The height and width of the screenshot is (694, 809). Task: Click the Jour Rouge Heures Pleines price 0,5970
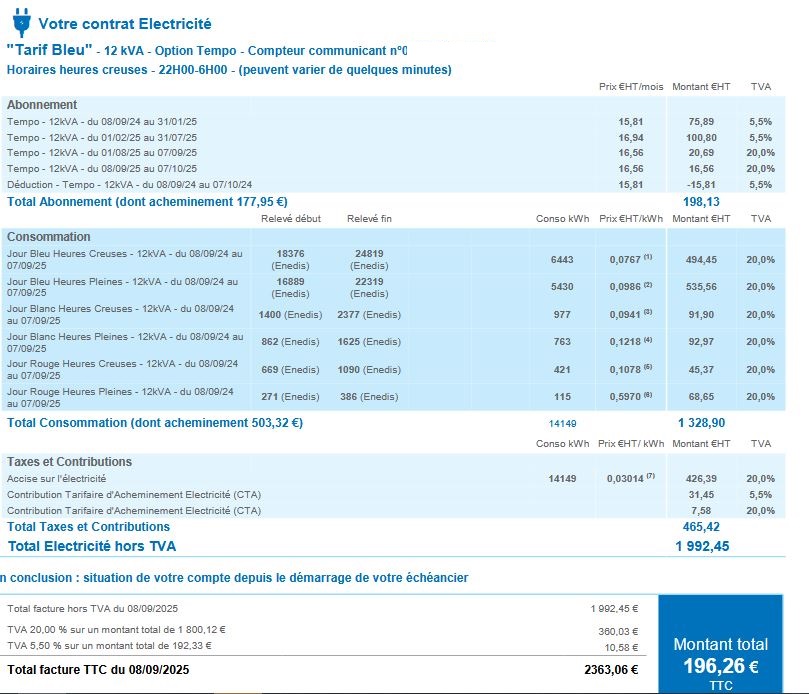(x=624, y=397)
